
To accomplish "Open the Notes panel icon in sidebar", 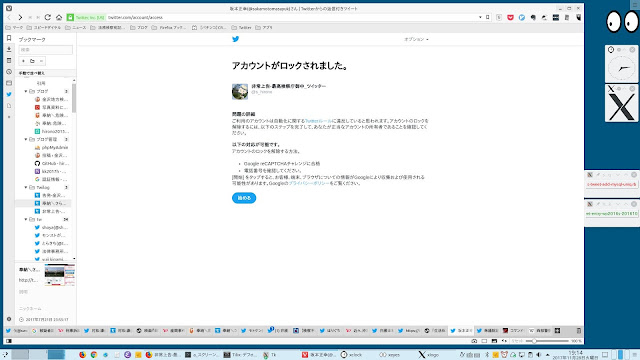I will (9, 60).
